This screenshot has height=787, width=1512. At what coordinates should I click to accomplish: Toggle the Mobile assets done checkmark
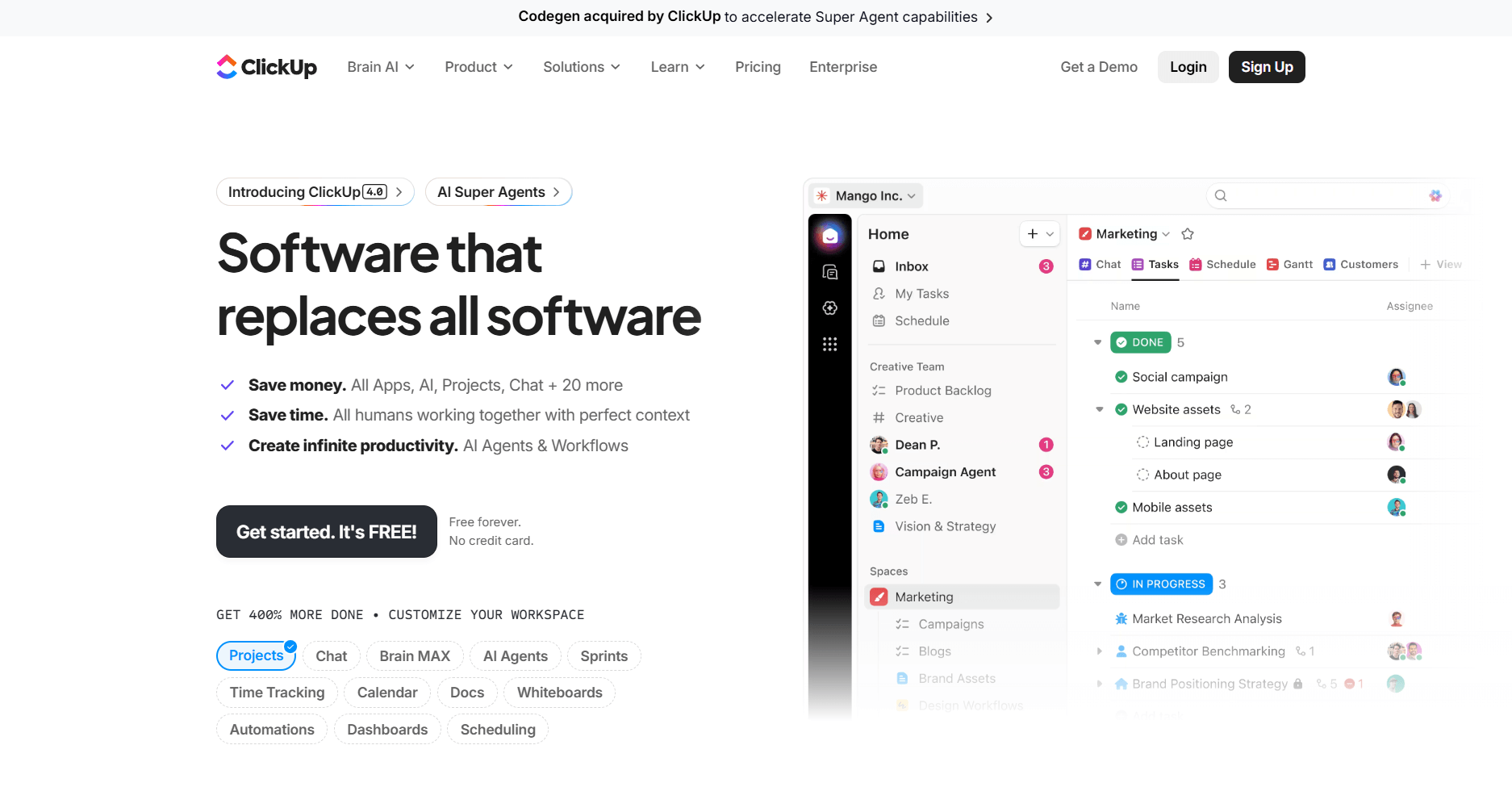(1121, 508)
